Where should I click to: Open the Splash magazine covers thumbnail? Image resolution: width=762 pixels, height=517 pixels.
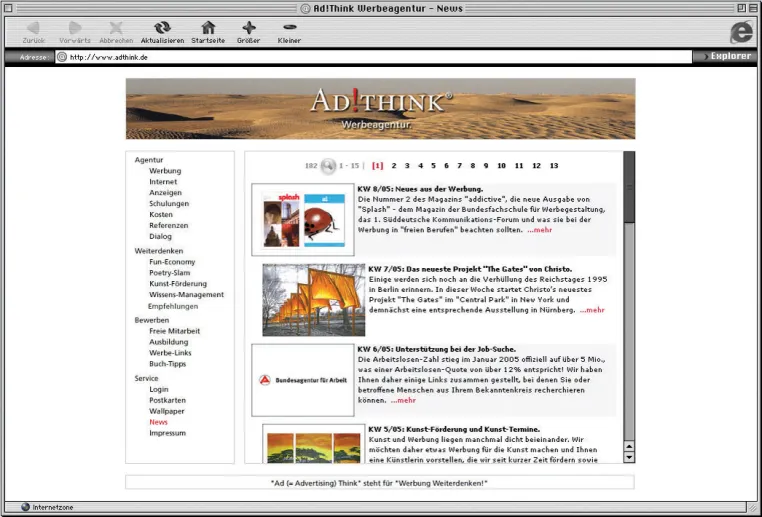(x=303, y=220)
